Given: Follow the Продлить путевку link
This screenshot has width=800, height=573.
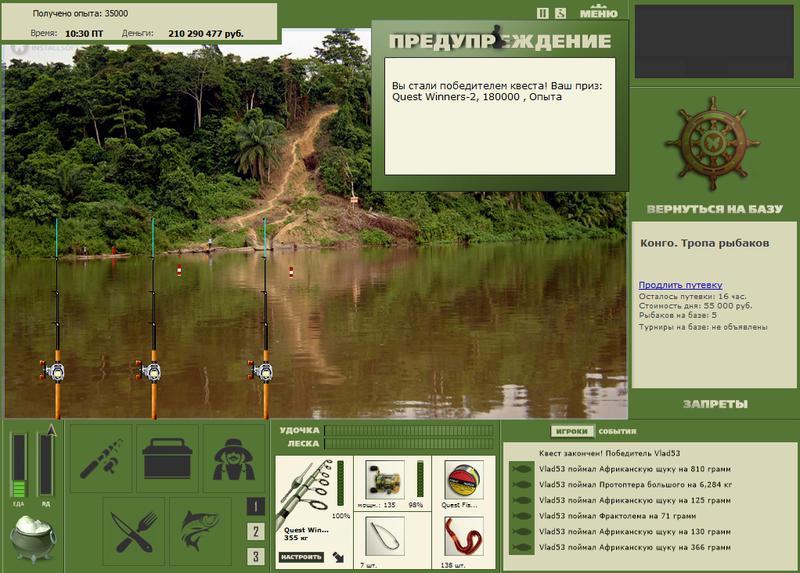Looking at the screenshot, I should (x=681, y=285).
